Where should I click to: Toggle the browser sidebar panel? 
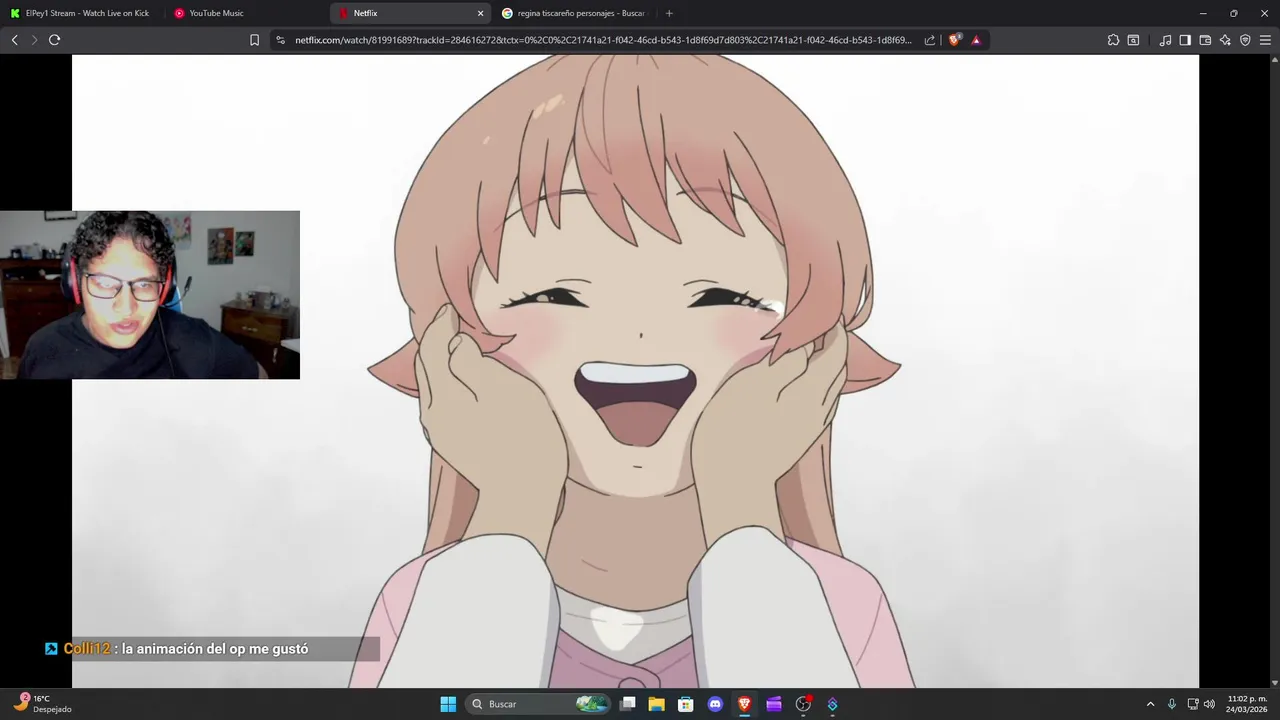[1185, 40]
